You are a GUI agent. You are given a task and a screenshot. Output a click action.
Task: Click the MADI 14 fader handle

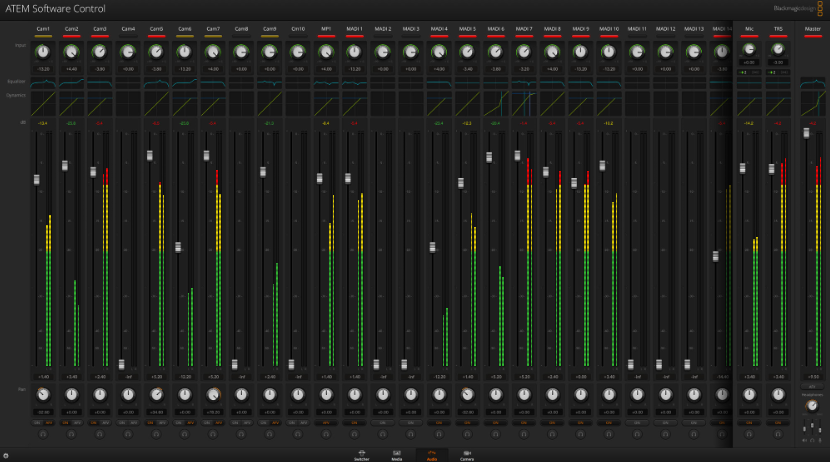715,256
